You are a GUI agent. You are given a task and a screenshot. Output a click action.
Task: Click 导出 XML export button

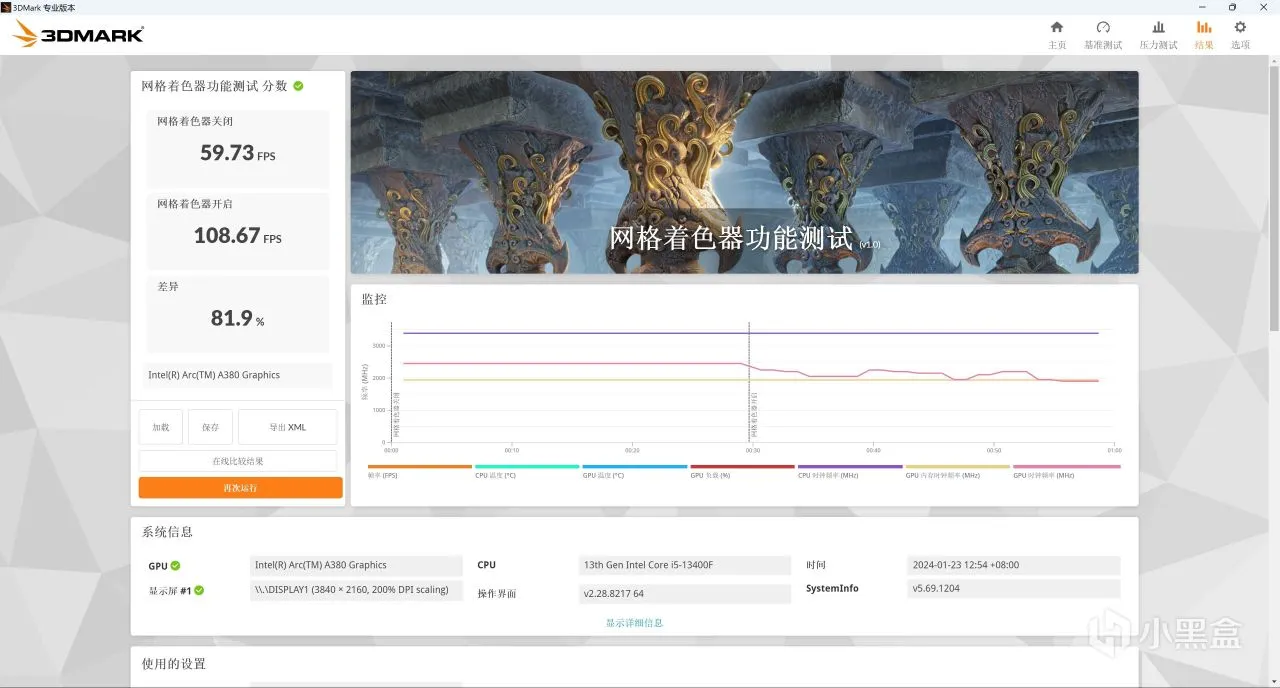[x=288, y=427]
